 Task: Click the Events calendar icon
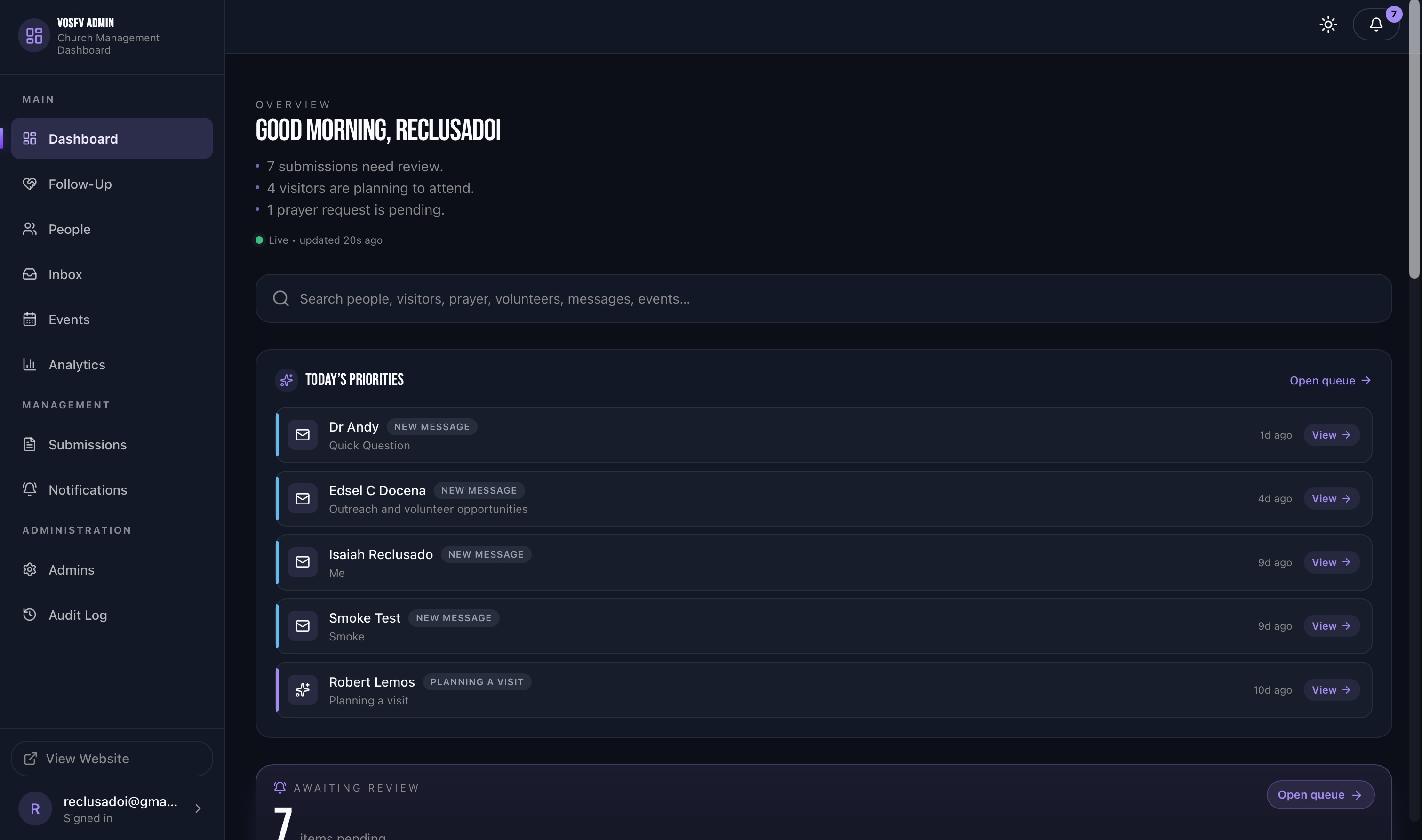click(30, 319)
